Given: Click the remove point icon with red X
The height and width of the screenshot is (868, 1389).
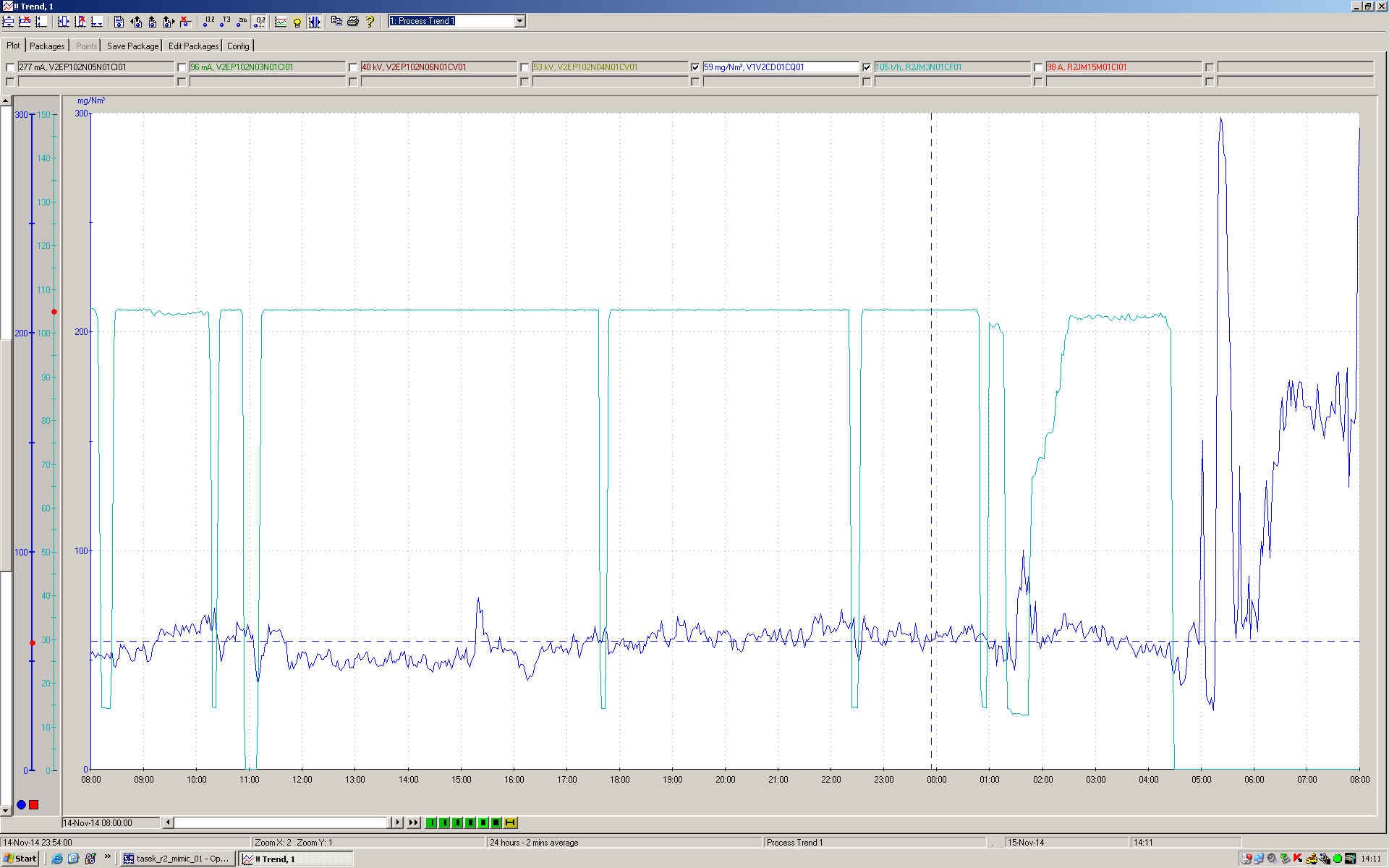Looking at the screenshot, I should pos(186,22).
